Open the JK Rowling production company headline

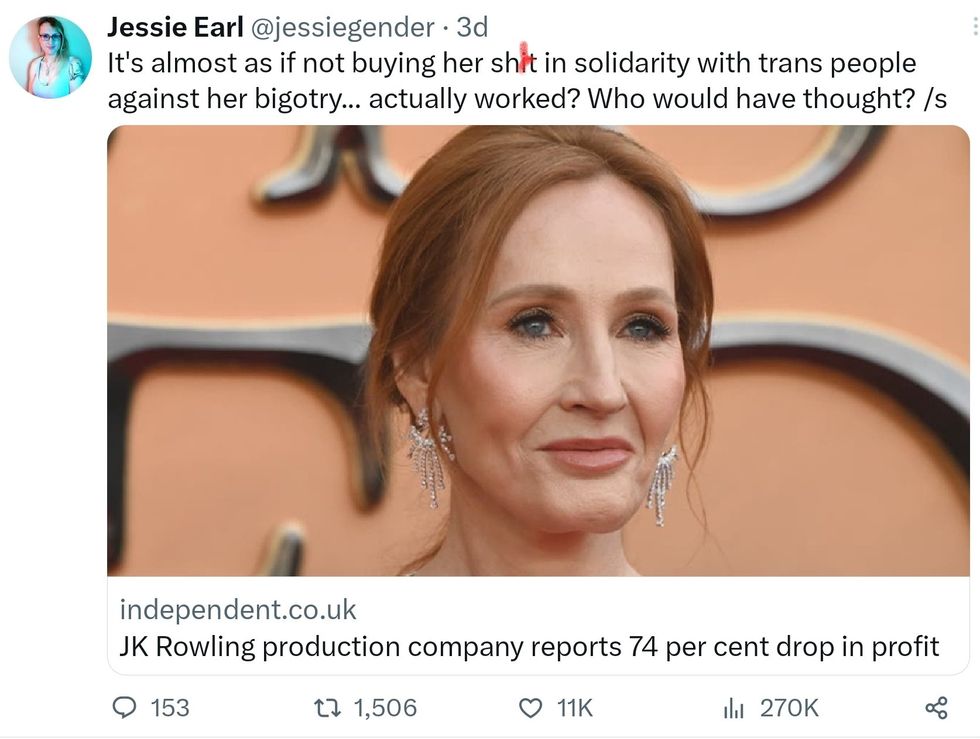point(529,646)
